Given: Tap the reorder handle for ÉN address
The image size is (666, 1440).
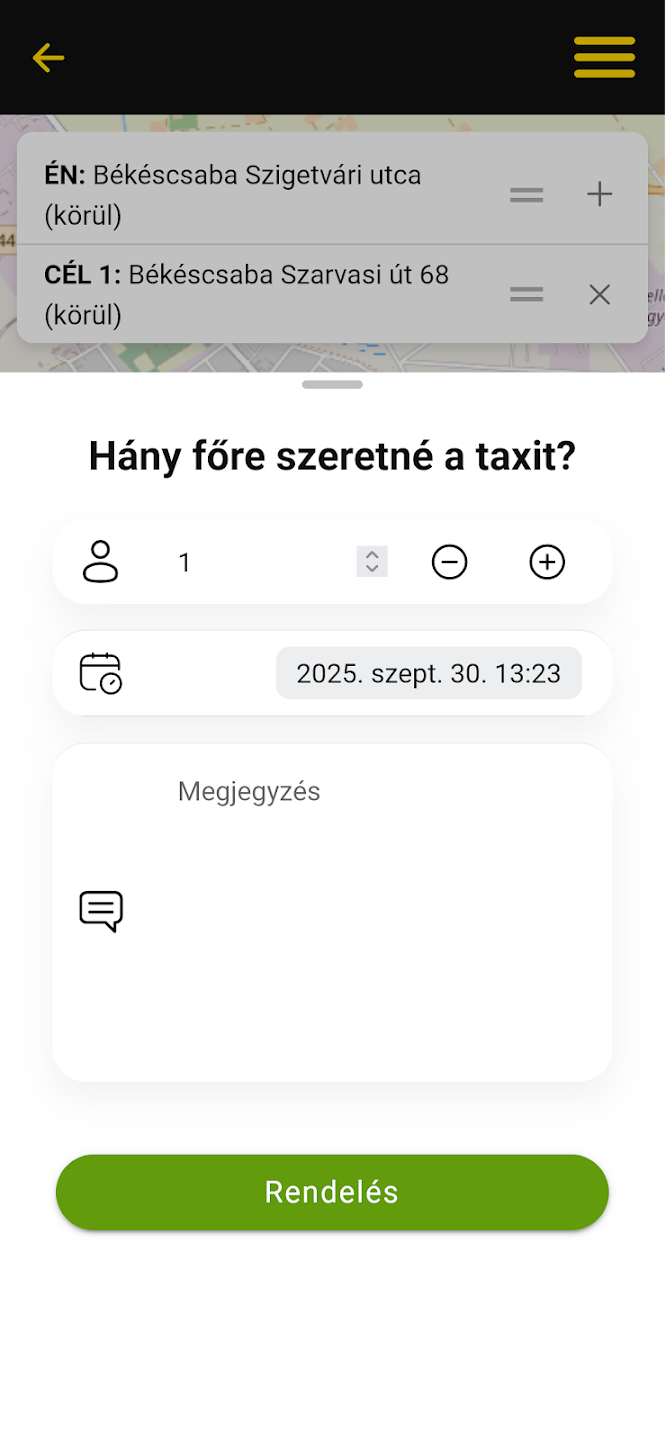Looking at the screenshot, I should pyautogui.click(x=526, y=194).
